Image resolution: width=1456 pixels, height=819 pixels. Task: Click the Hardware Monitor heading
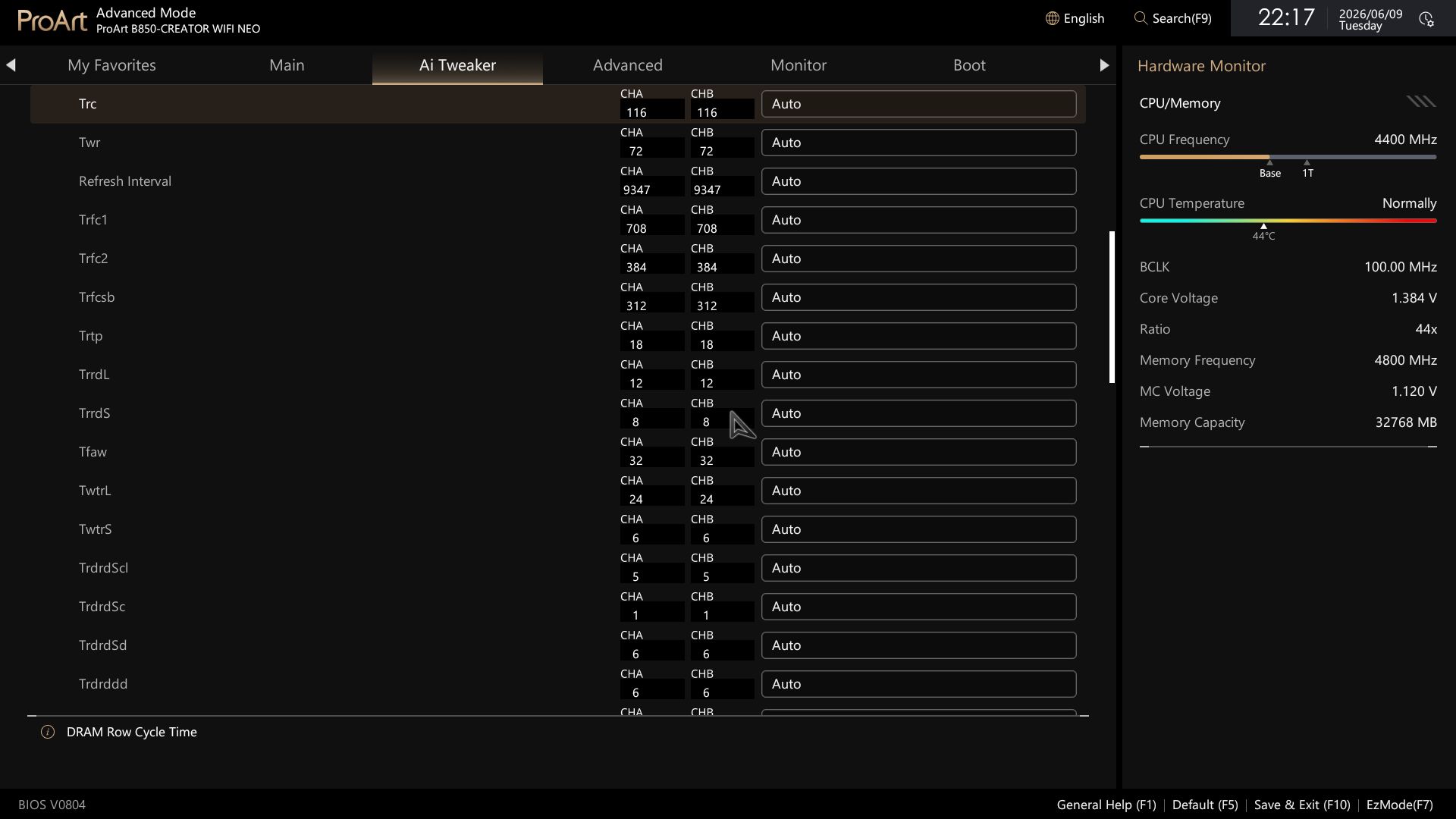[x=1201, y=66]
